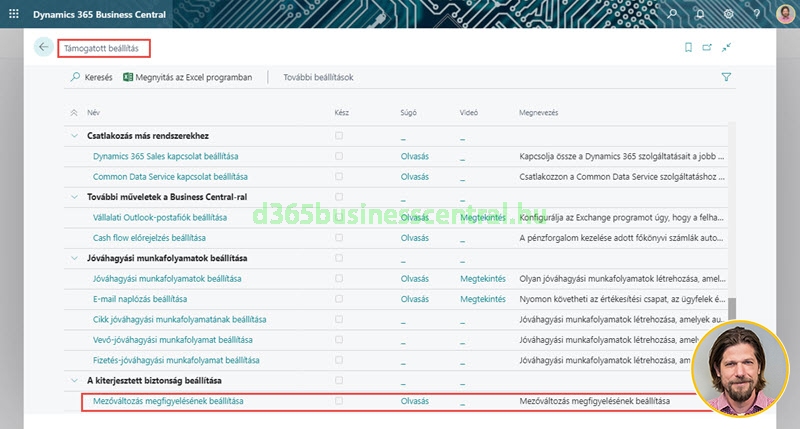The height and width of the screenshot is (429, 800).
Task: Click the back arrow button
Action: [x=43, y=47]
